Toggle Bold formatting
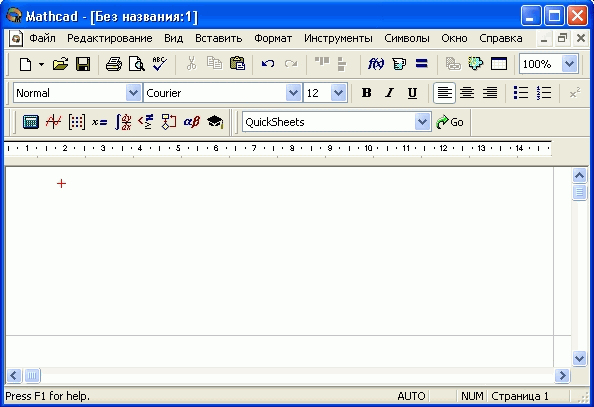Image resolution: width=594 pixels, height=407 pixels. coord(366,93)
